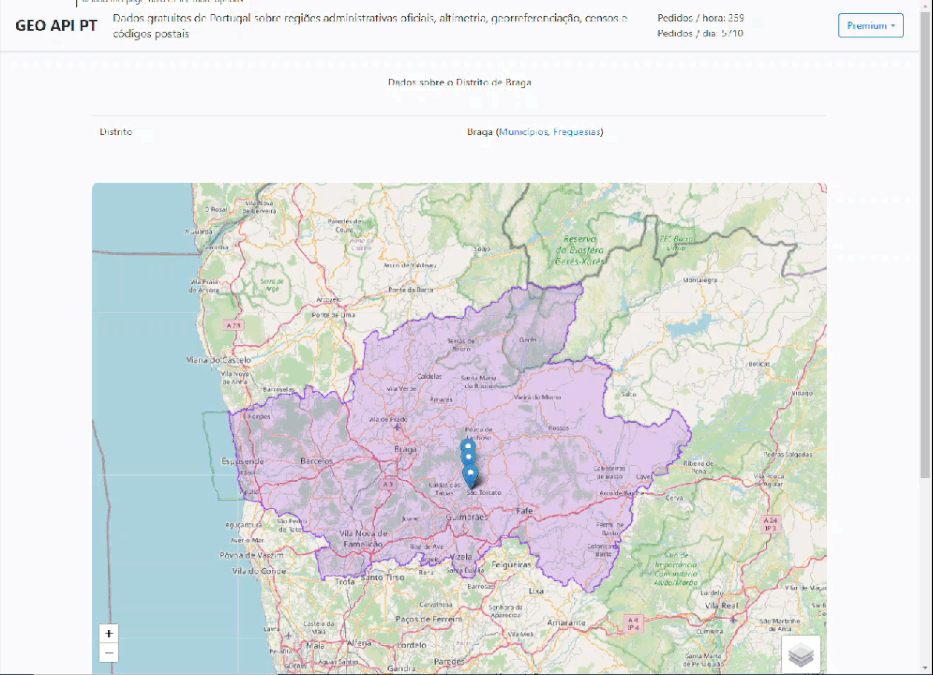Click the Barcelos label on the map
The width and height of the screenshot is (933, 675).
[x=317, y=461]
